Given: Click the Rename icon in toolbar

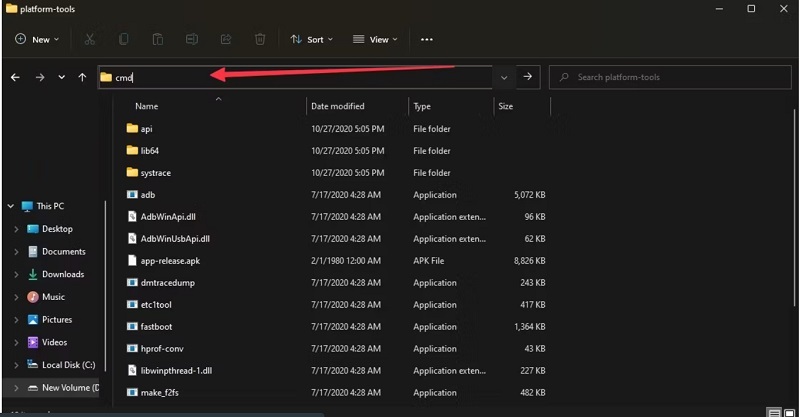Looking at the screenshot, I should click(x=192, y=39).
